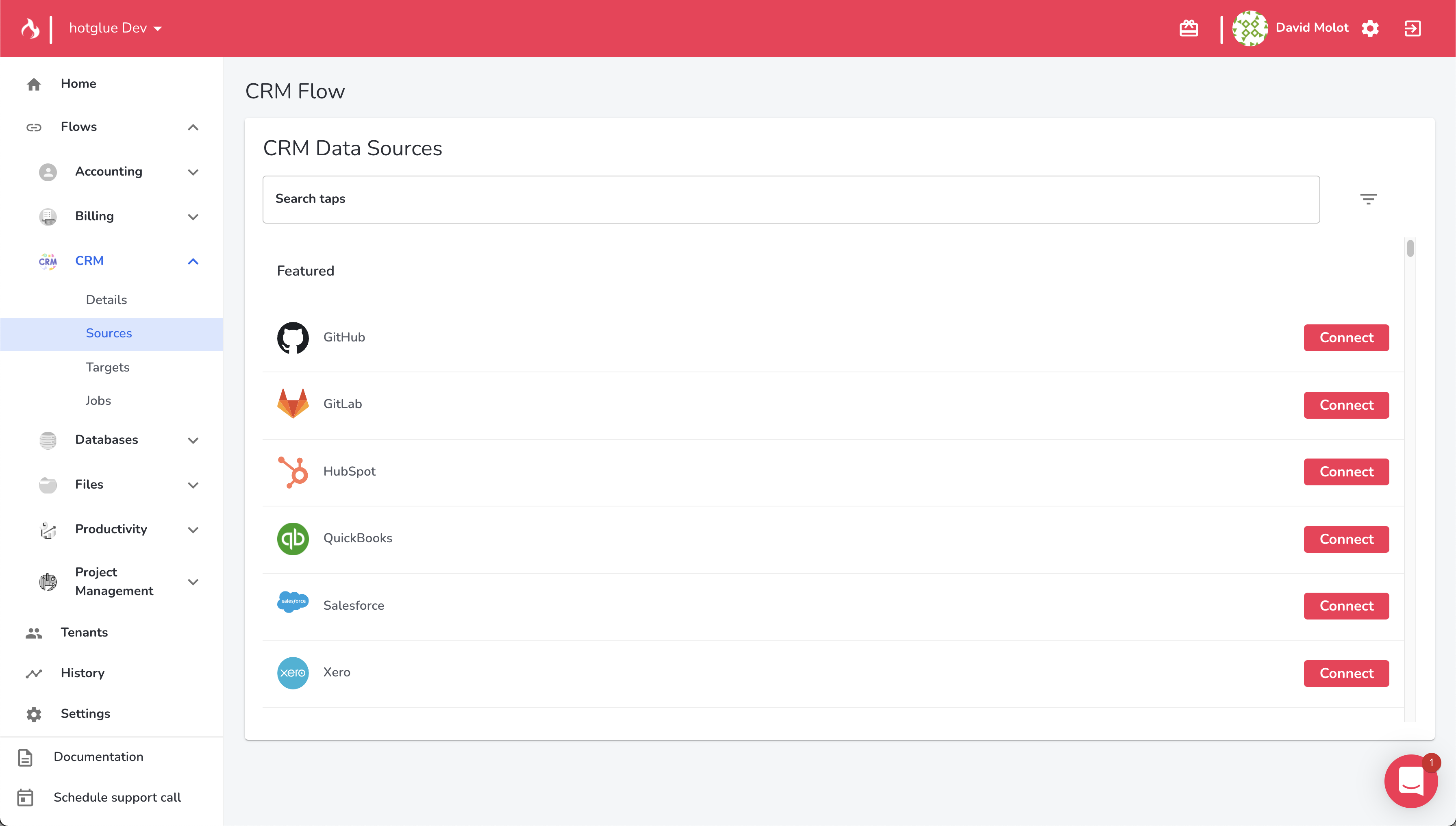Collapse the Flows section chevron
This screenshot has height=826, width=1456.
click(x=193, y=127)
